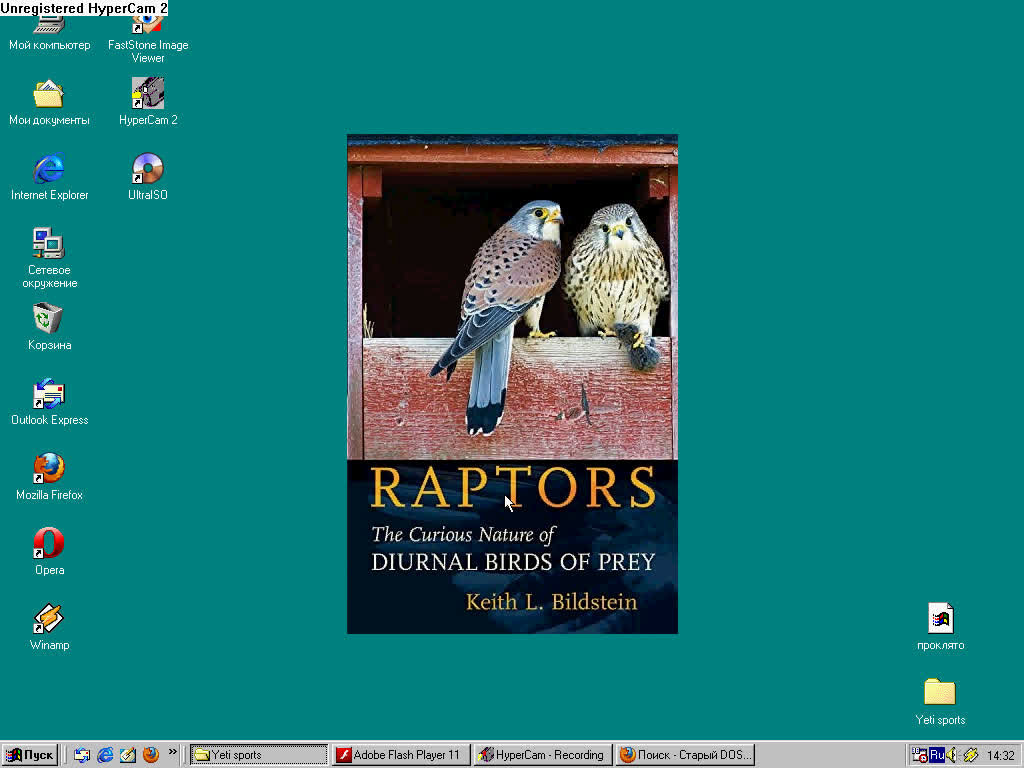Click the проклято file icon

pyautogui.click(x=940, y=619)
